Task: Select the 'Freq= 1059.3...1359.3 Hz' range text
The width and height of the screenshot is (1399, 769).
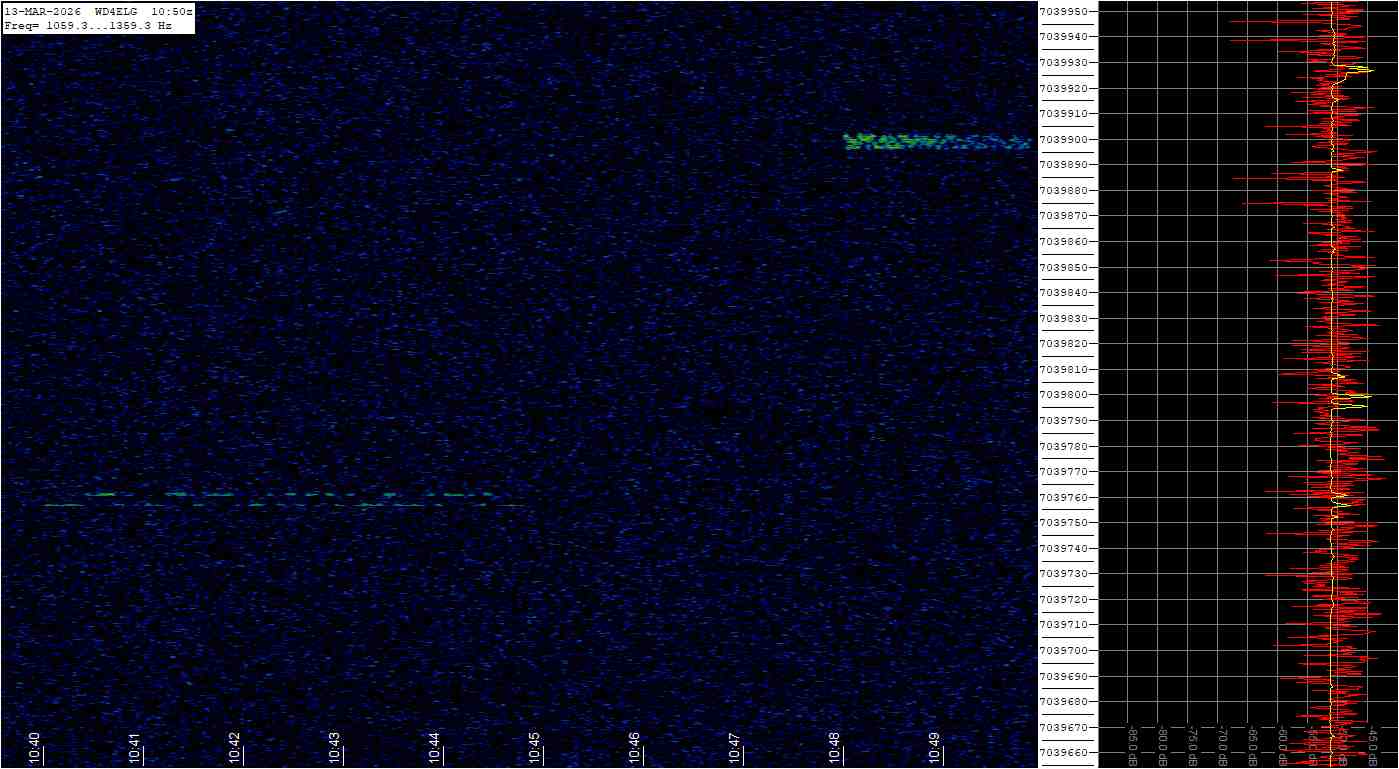Action: [88, 25]
